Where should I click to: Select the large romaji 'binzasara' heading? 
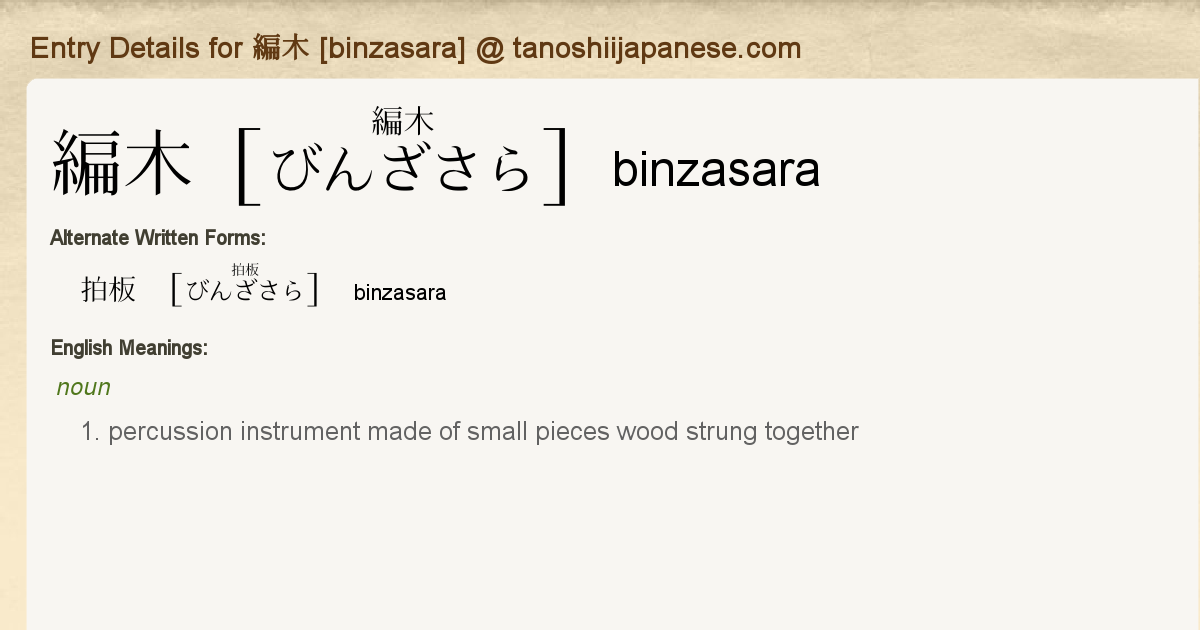(716, 169)
